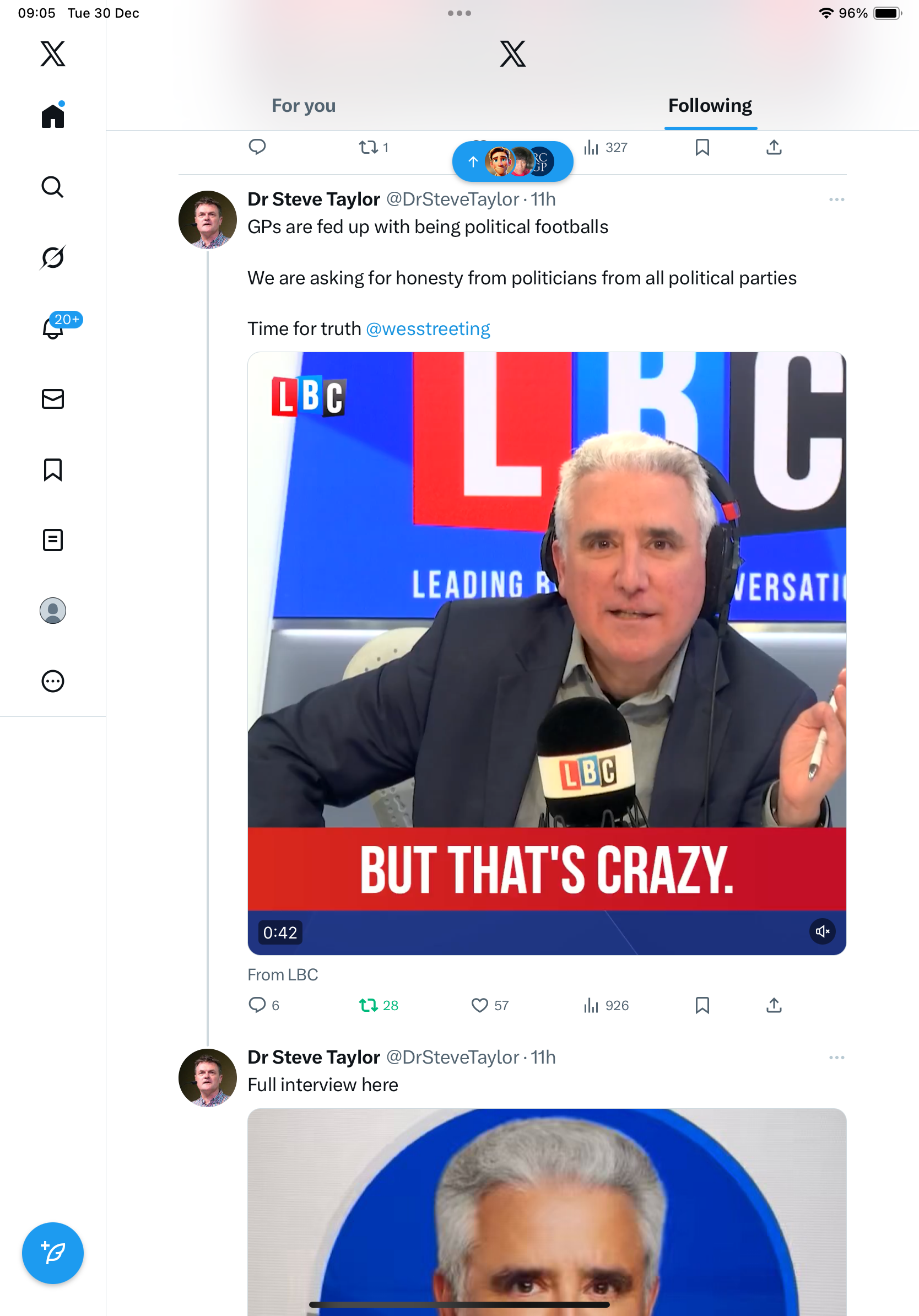This screenshot has height=1316, width=919.
Task: Open Messages envelope icon
Action: click(x=53, y=399)
